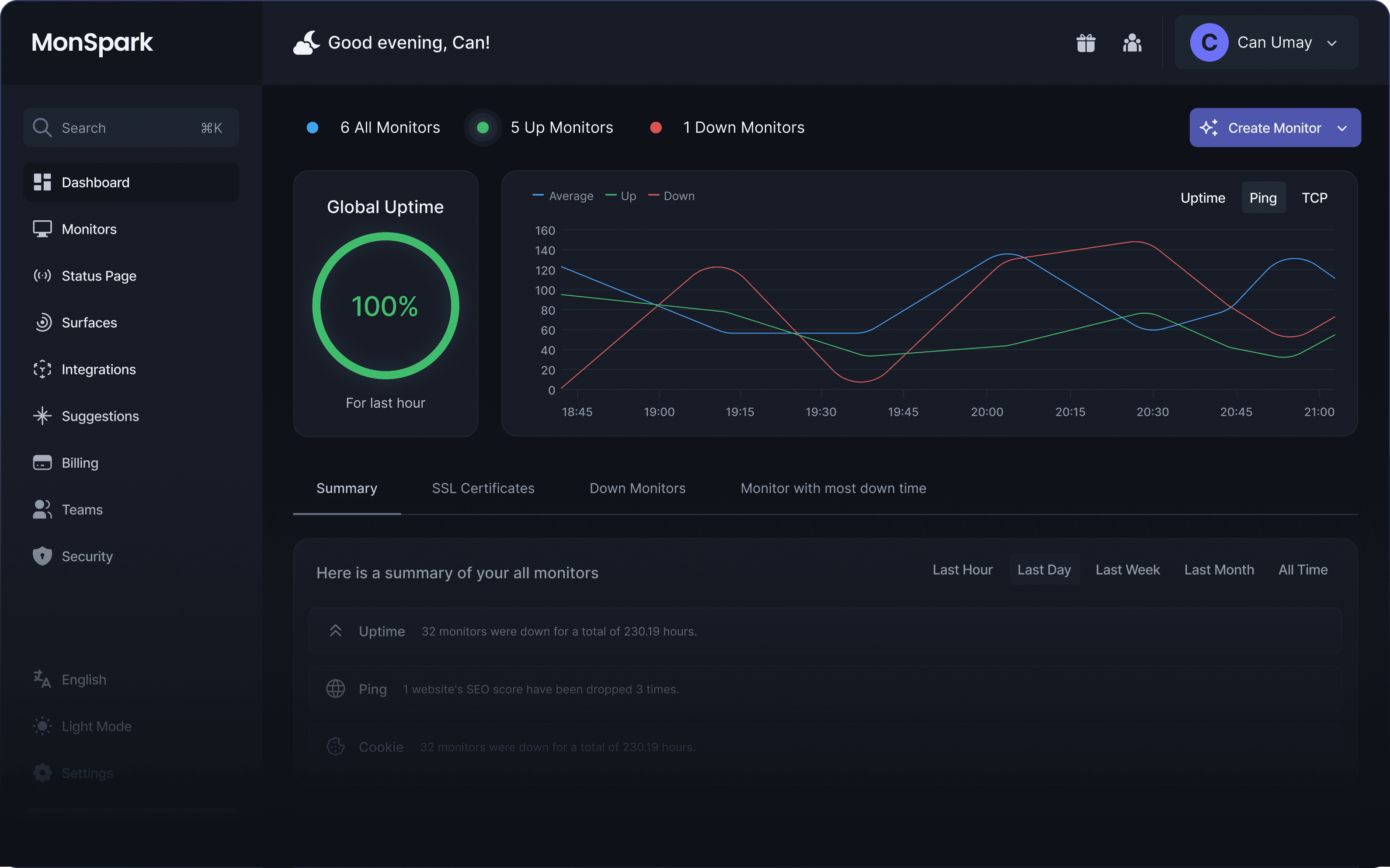Open the team members icon in header
This screenshot has height=868, width=1390.
tap(1132, 42)
